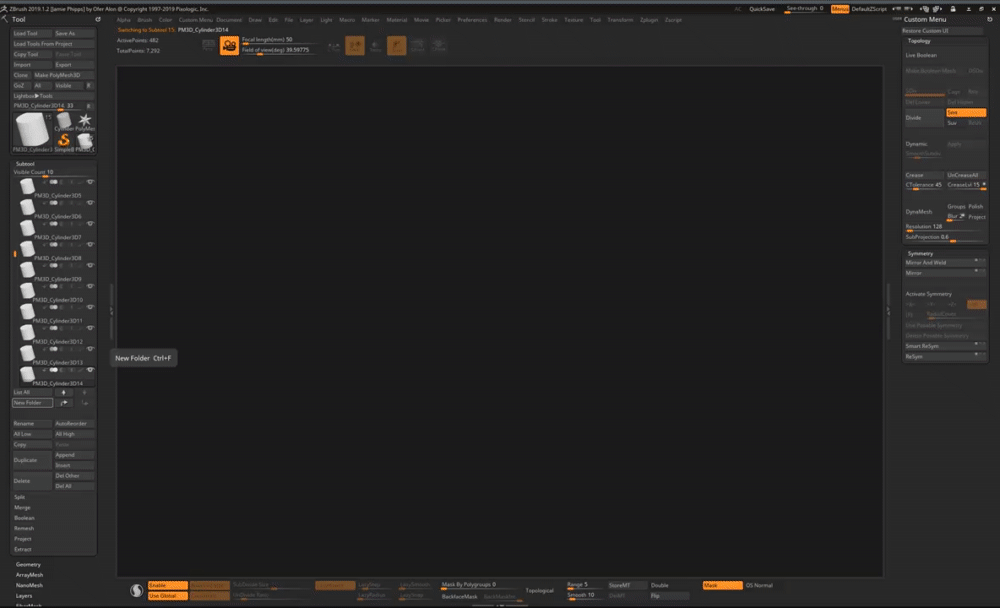Click the Duplicate subtool button

(32, 460)
